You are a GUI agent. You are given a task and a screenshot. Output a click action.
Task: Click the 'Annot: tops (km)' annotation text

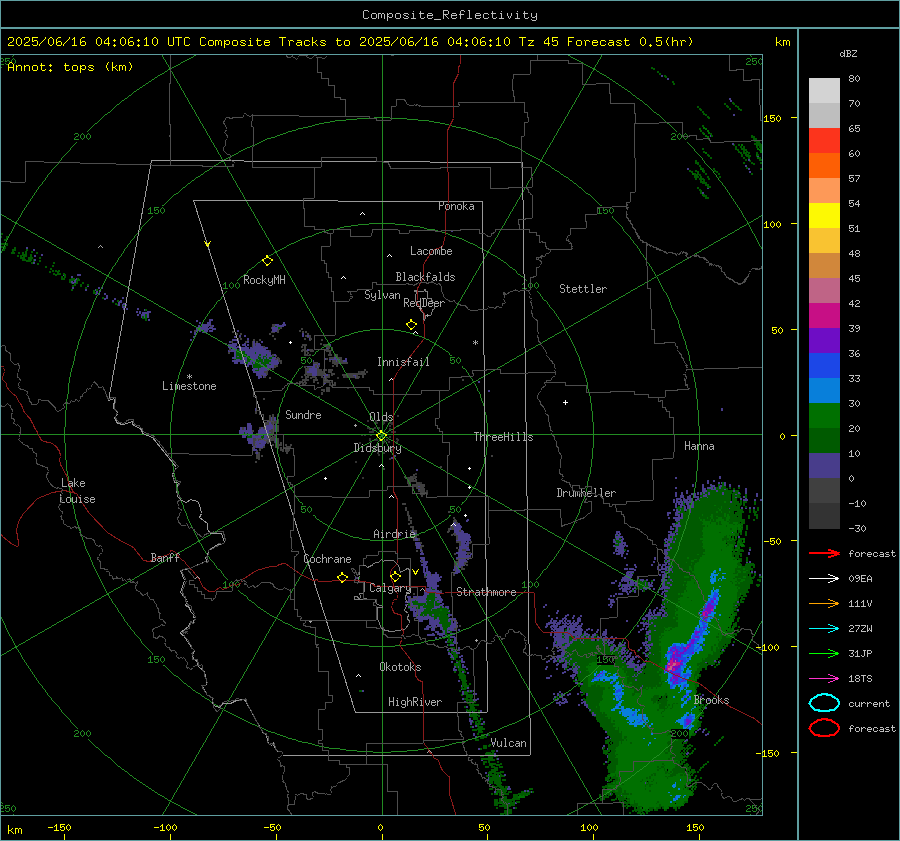click(x=70, y=67)
